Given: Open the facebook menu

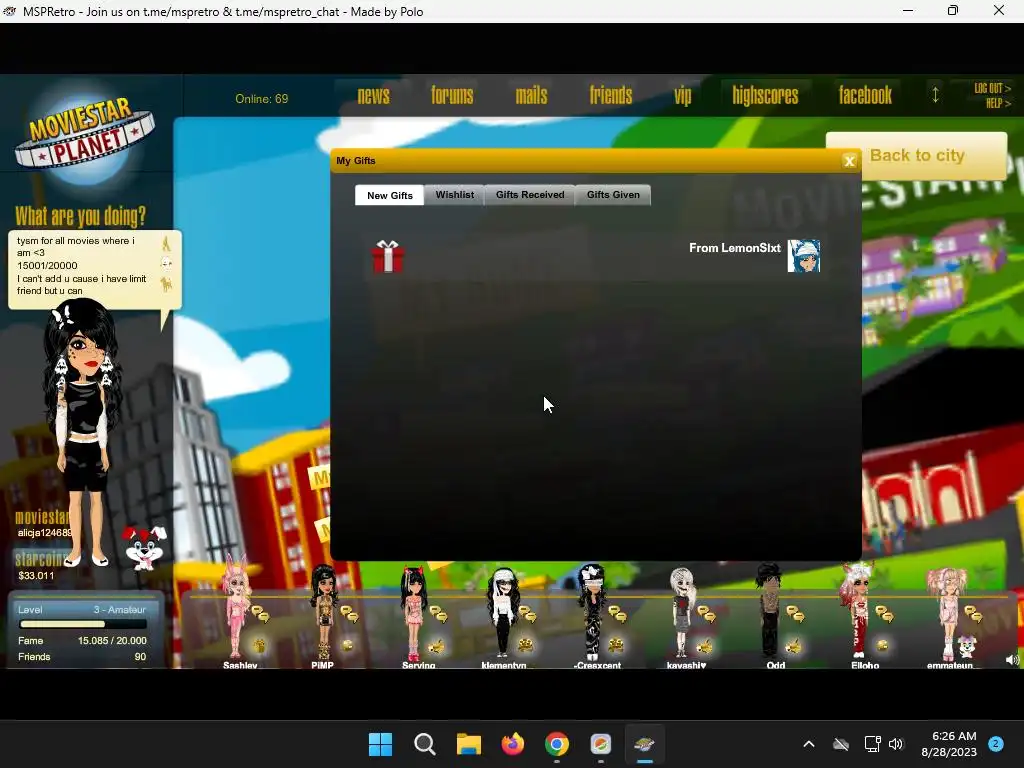Looking at the screenshot, I should (x=865, y=96).
